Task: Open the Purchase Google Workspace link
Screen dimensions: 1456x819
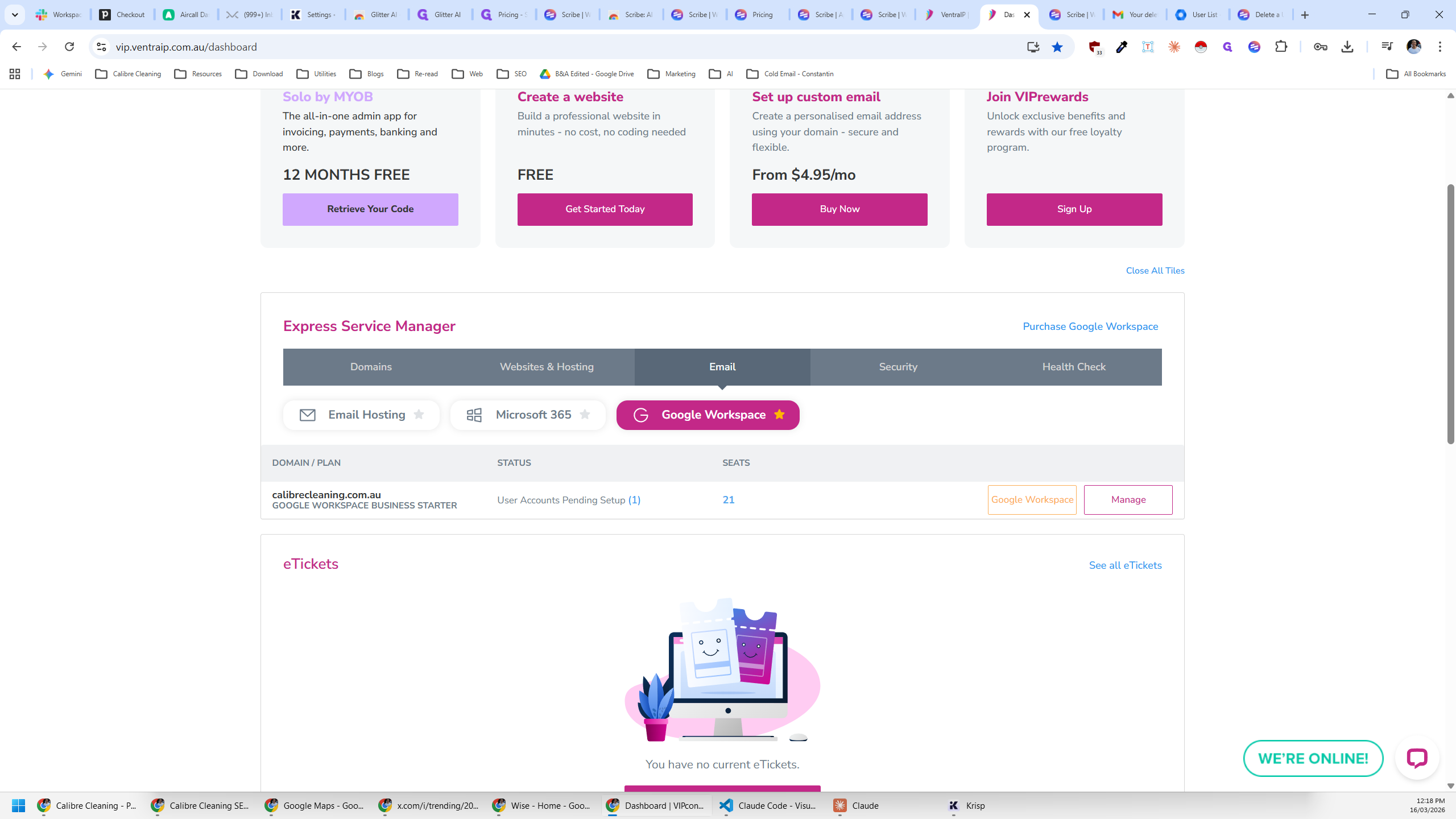Action: point(1090,326)
